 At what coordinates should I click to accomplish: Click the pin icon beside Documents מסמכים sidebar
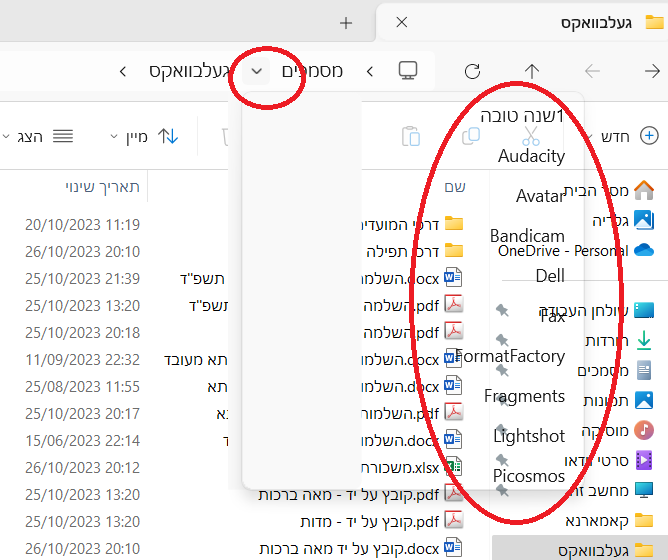click(502, 370)
